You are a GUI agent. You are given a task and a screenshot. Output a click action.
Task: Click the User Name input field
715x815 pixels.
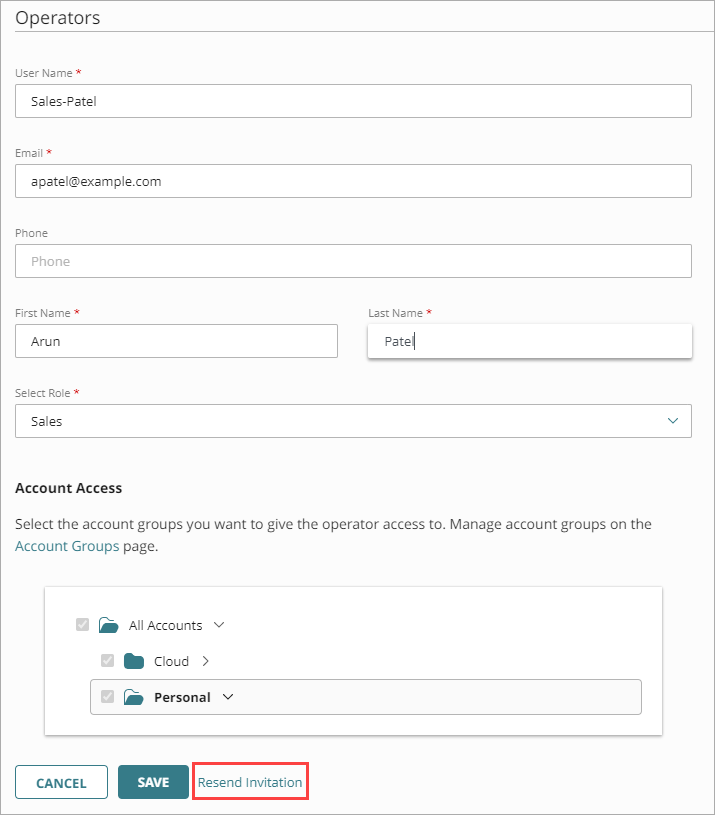(x=353, y=101)
